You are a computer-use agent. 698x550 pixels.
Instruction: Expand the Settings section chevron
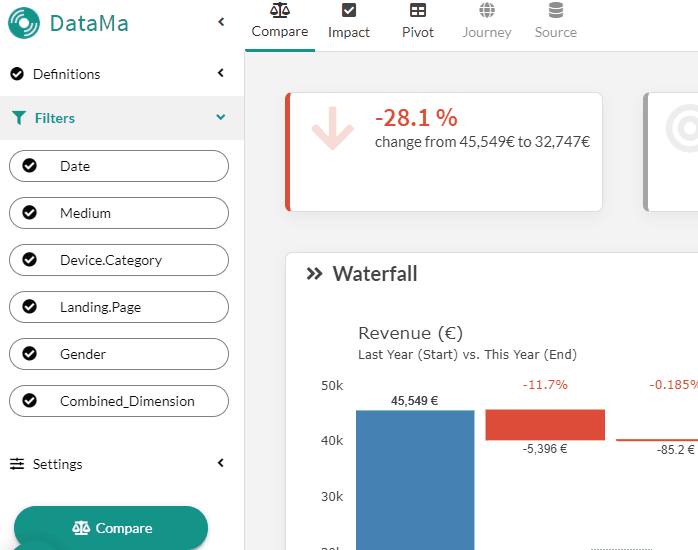click(221, 463)
